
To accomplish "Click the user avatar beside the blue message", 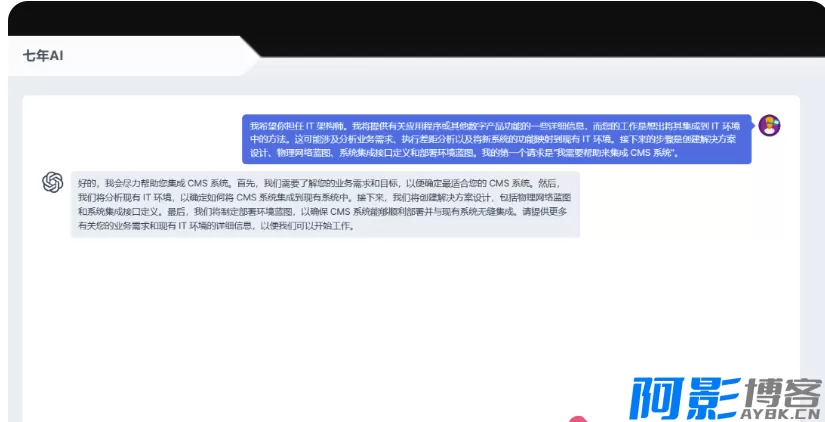I will tap(769, 125).
